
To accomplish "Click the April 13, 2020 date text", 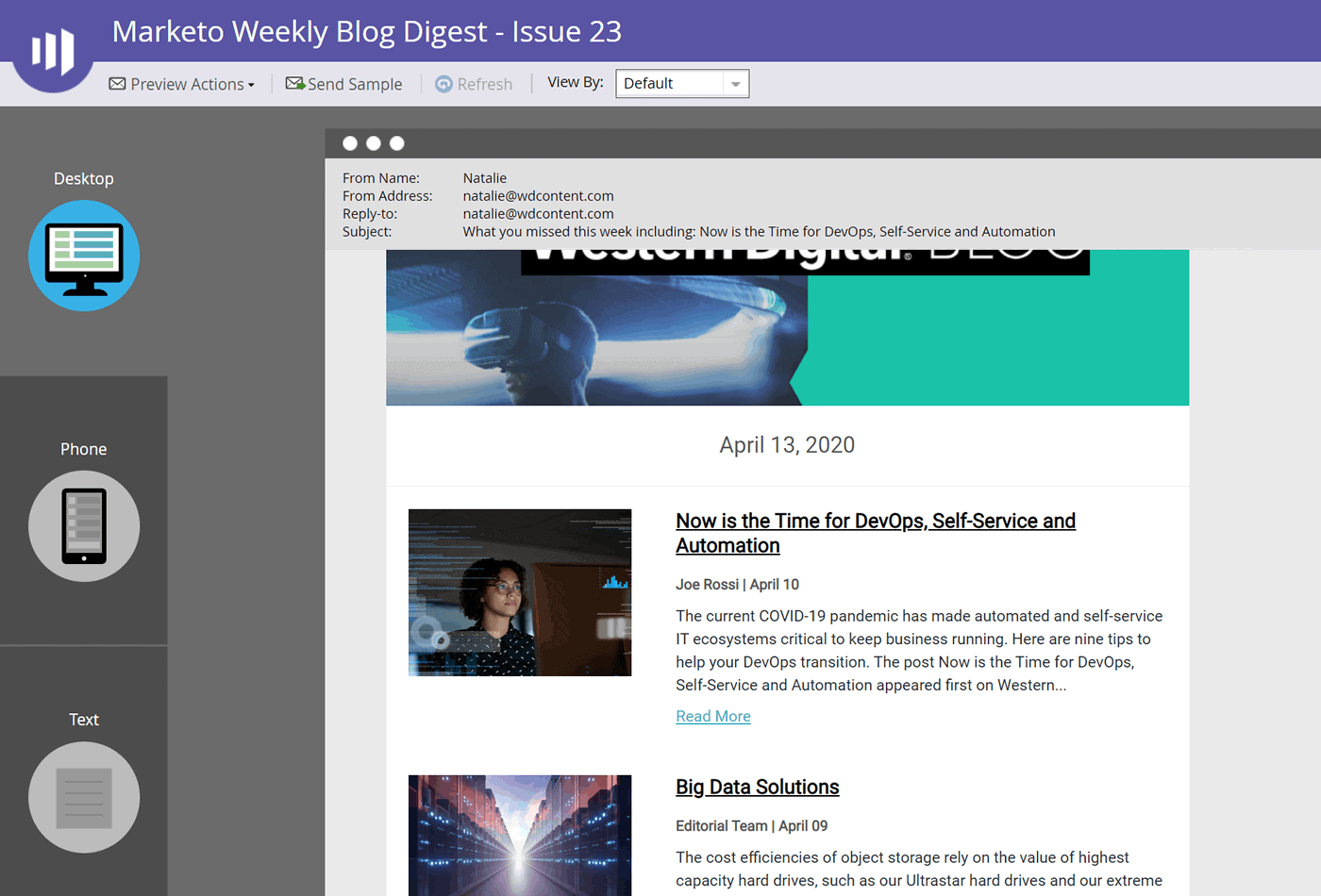I will tap(787, 445).
